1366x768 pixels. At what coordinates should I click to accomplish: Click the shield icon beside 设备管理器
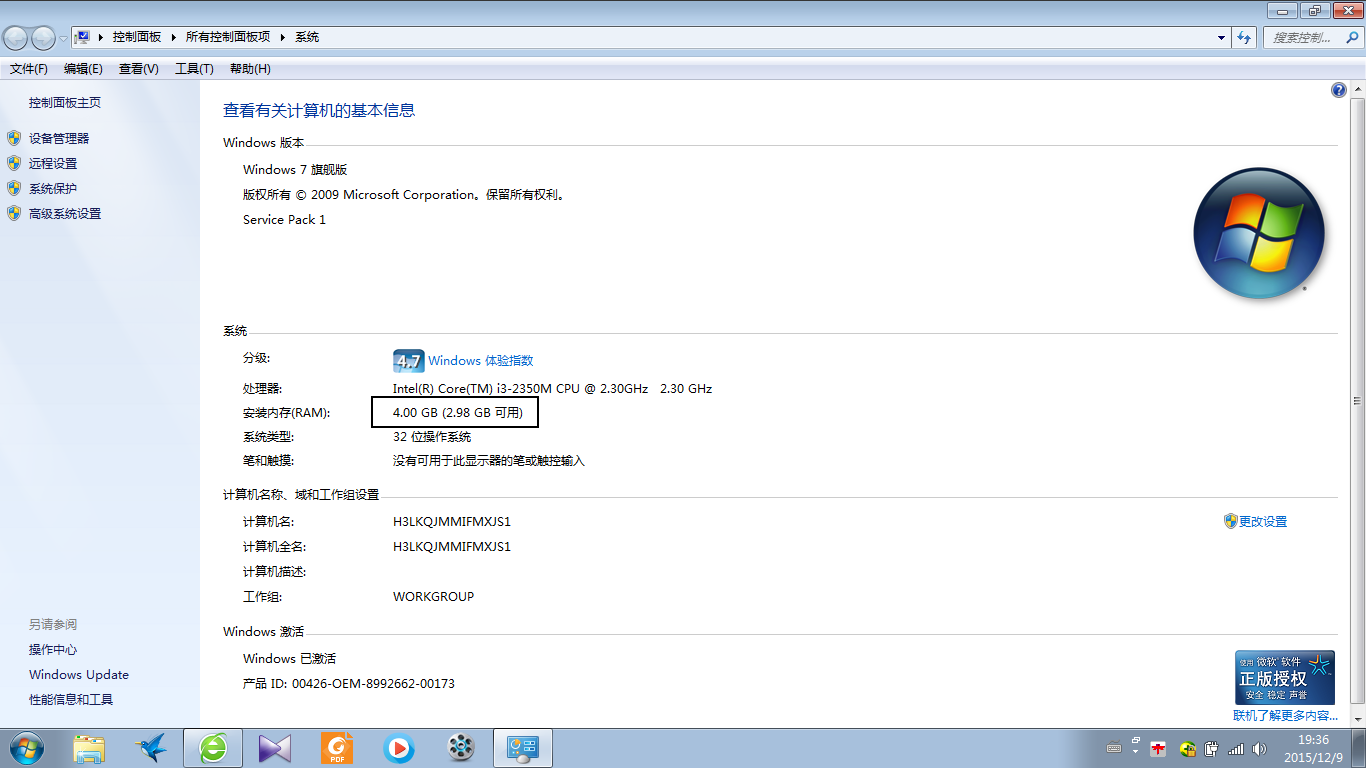pos(14,138)
